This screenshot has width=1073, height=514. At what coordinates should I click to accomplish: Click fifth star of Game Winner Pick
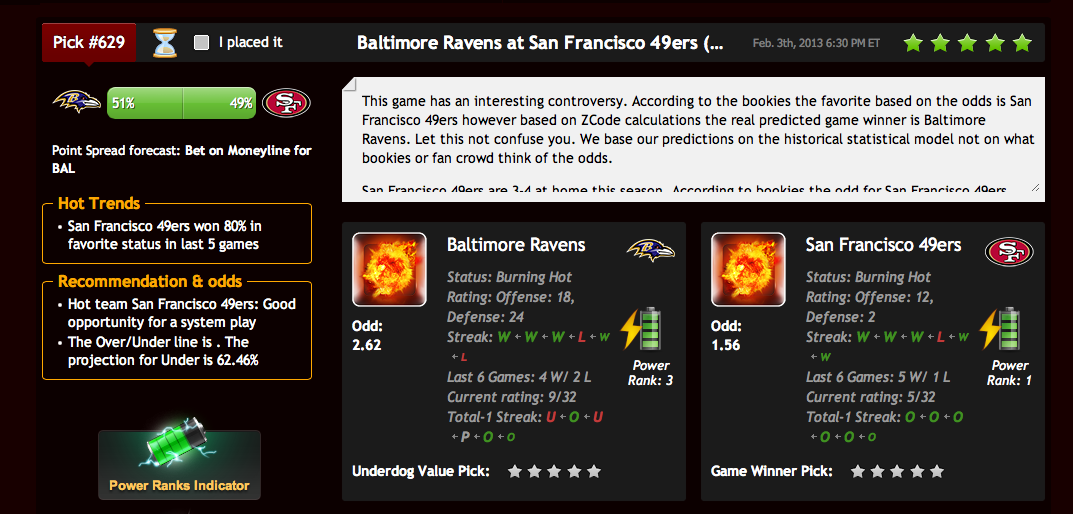tap(937, 471)
